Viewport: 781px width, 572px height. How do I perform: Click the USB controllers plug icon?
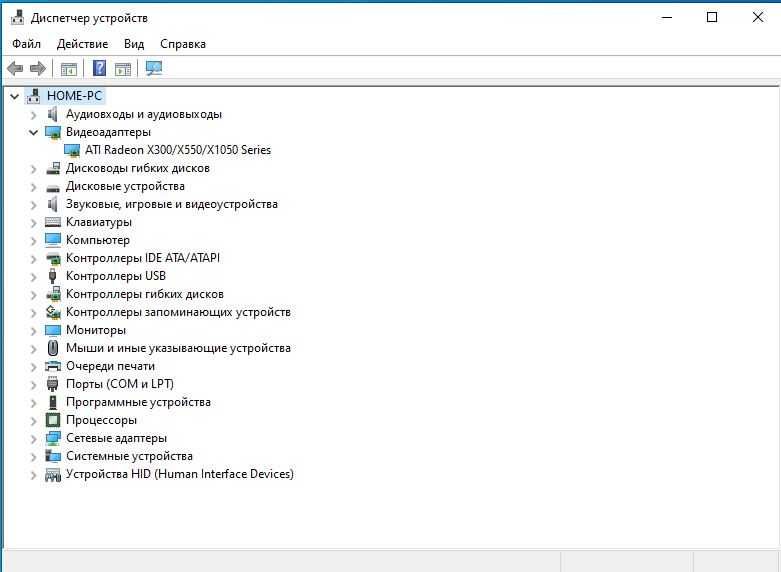click(52, 276)
